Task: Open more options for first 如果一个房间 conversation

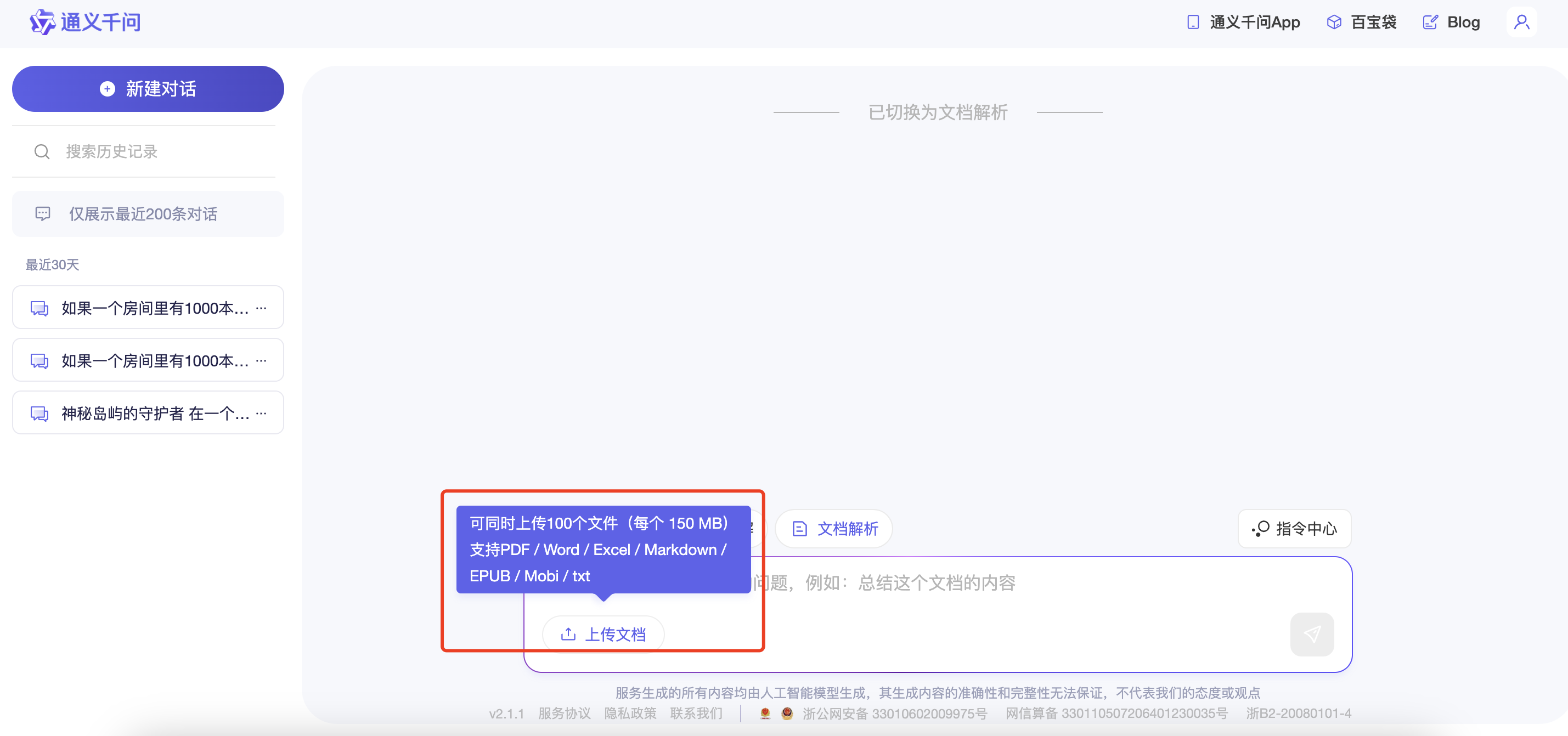Action: [x=262, y=308]
